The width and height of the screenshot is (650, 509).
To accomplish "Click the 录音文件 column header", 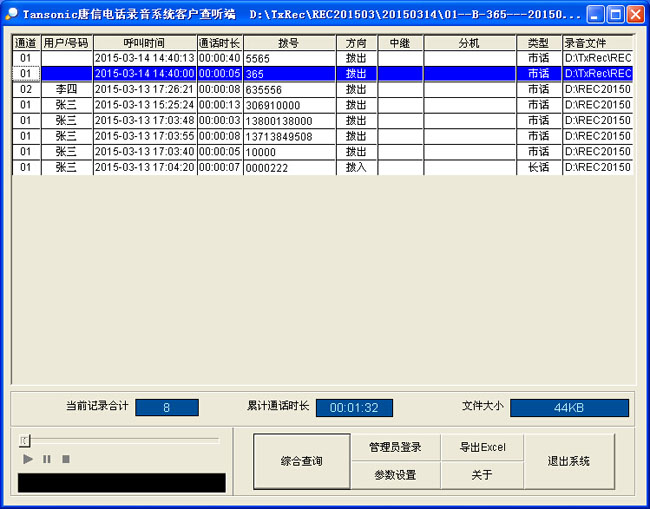I will [x=596, y=44].
